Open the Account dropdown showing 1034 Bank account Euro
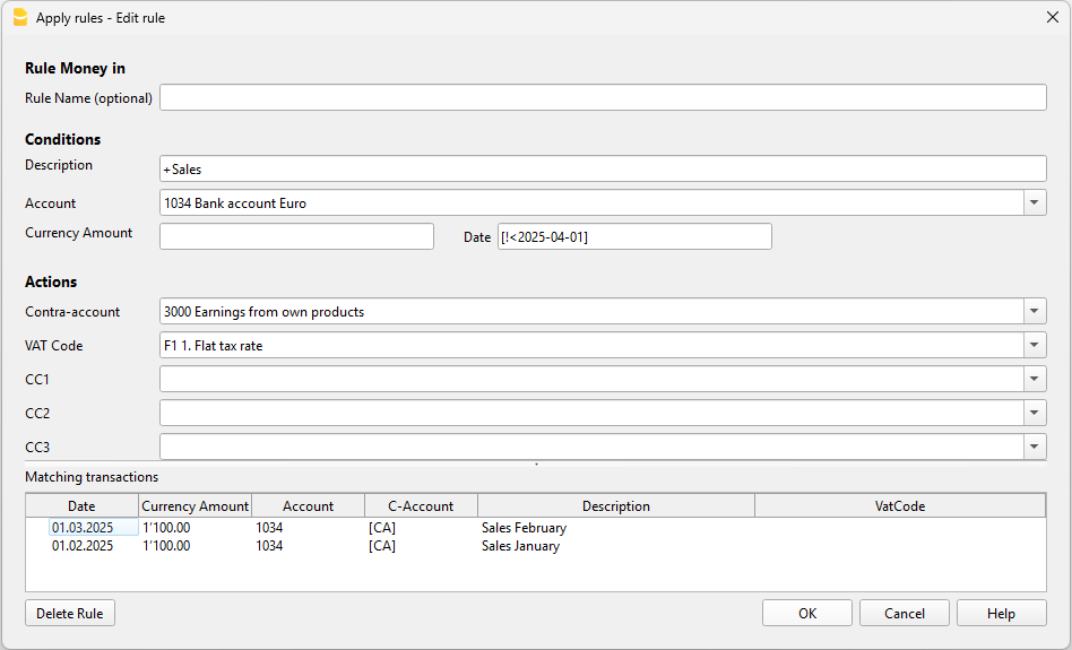The image size is (1072, 650). [1034, 202]
